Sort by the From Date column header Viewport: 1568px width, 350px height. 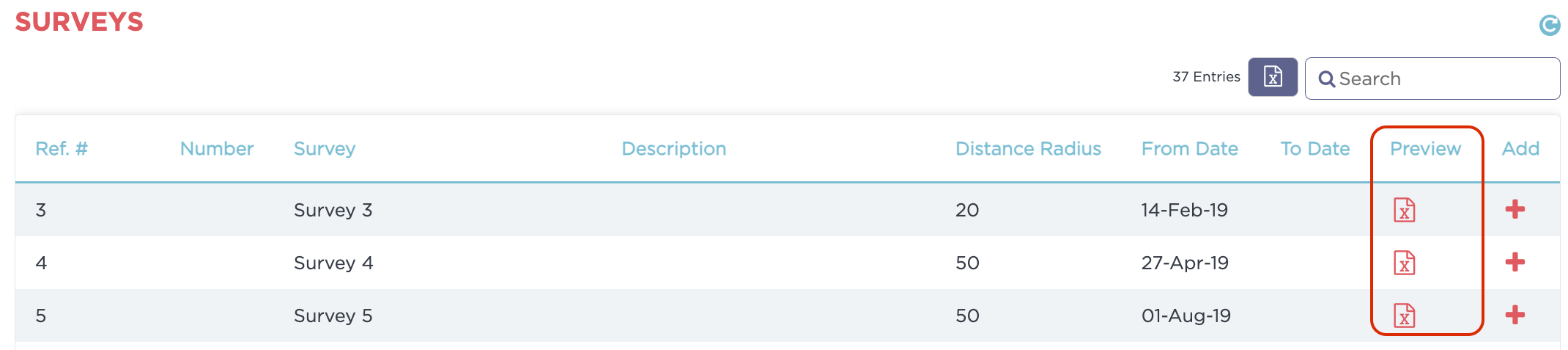[1189, 149]
